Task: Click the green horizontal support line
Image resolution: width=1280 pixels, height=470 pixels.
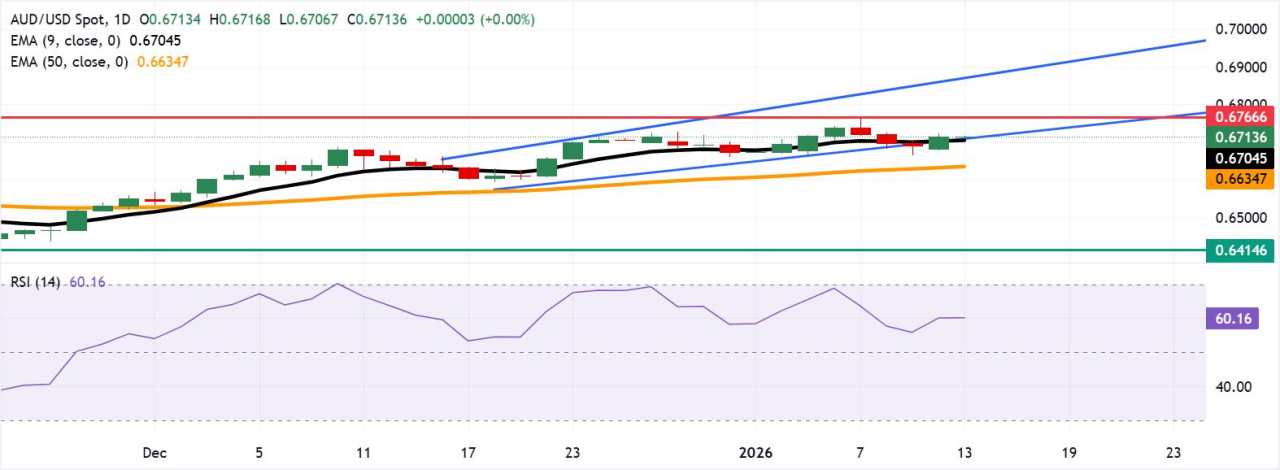Action: (600, 250)
